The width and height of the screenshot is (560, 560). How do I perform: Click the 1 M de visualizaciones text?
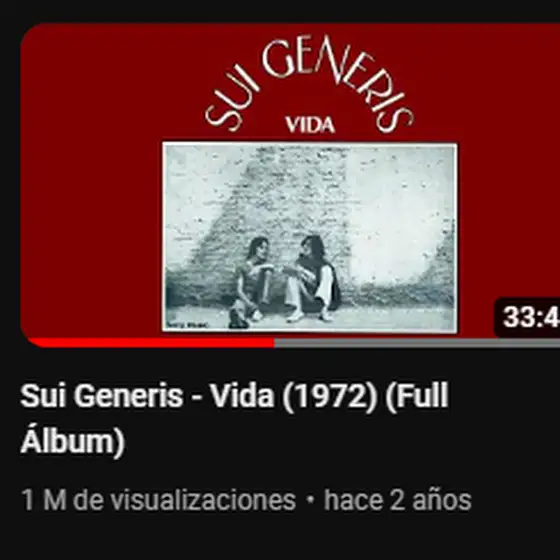pyautogui.click(x=159, y=500)
